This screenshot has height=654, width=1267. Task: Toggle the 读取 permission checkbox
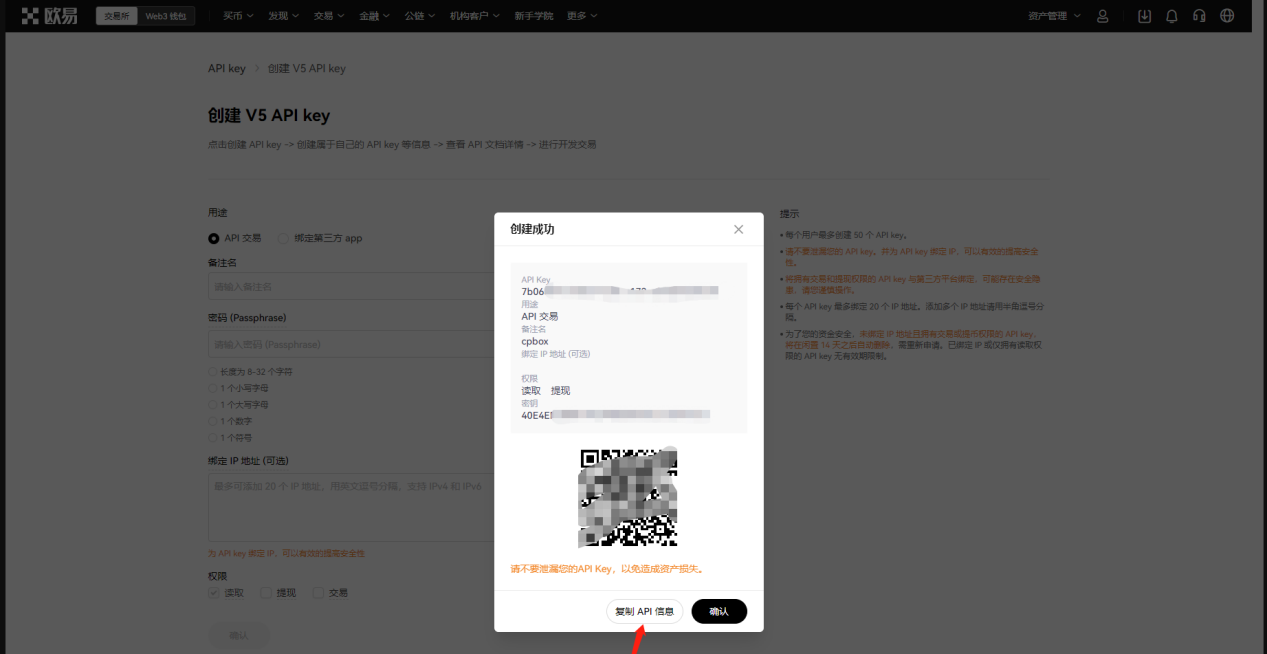click(214, 593)
